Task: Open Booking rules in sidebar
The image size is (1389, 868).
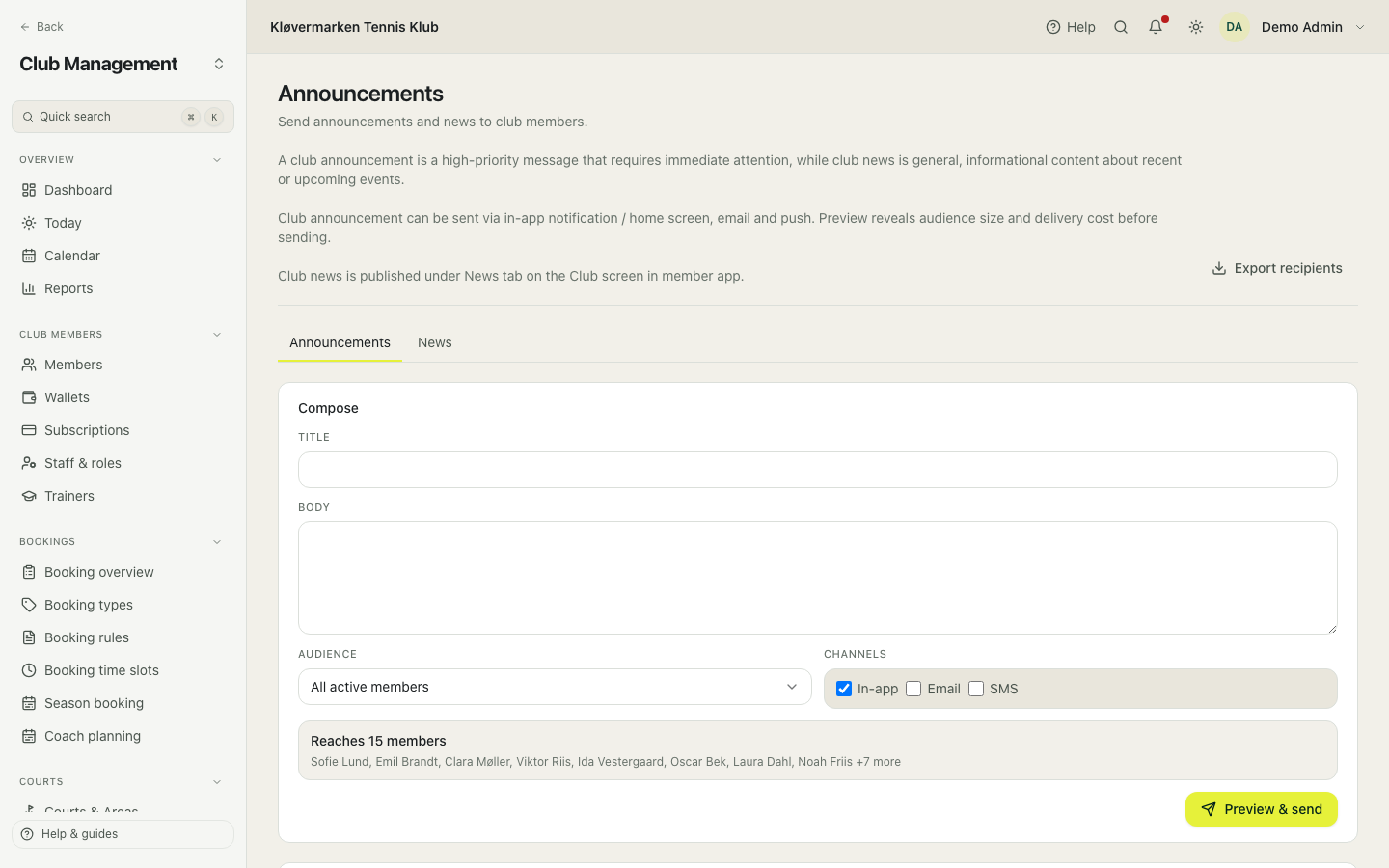Action: pyautogui.click(x=123, y=637)
